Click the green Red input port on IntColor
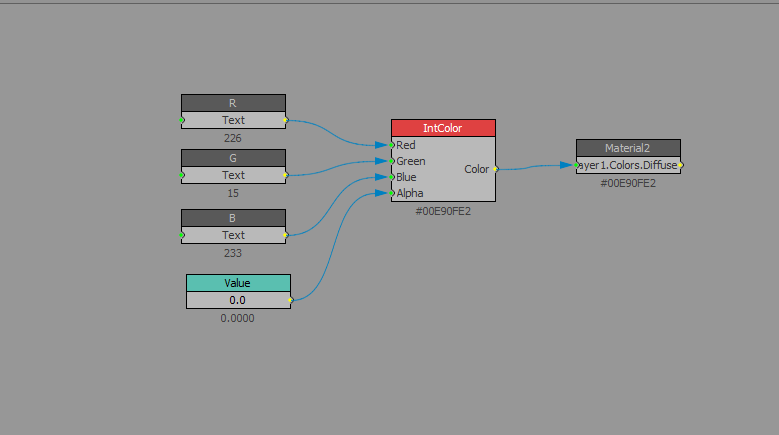 click(392, 145)
